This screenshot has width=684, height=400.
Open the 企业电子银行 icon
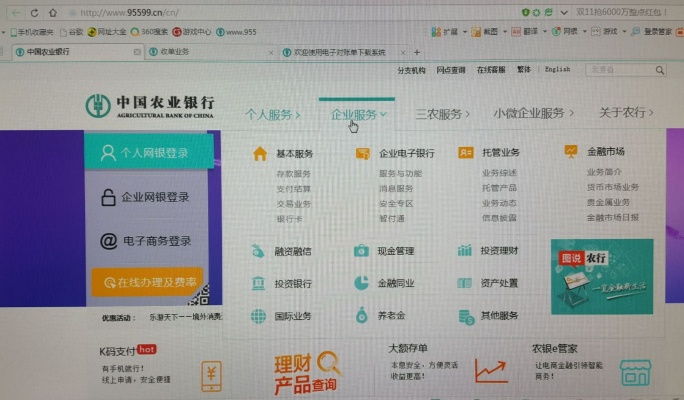(363, 154)
